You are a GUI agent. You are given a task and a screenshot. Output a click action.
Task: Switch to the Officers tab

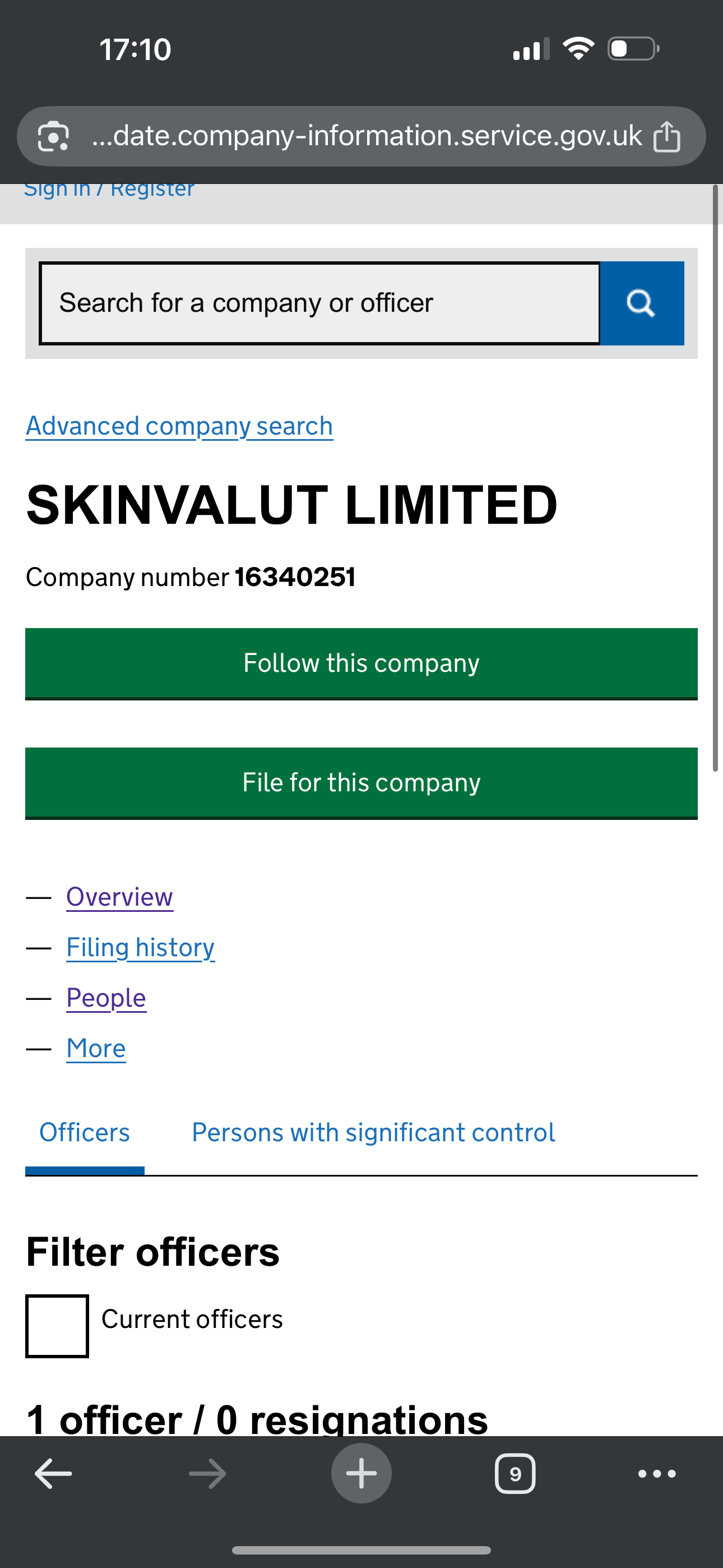click(85, 1133)
